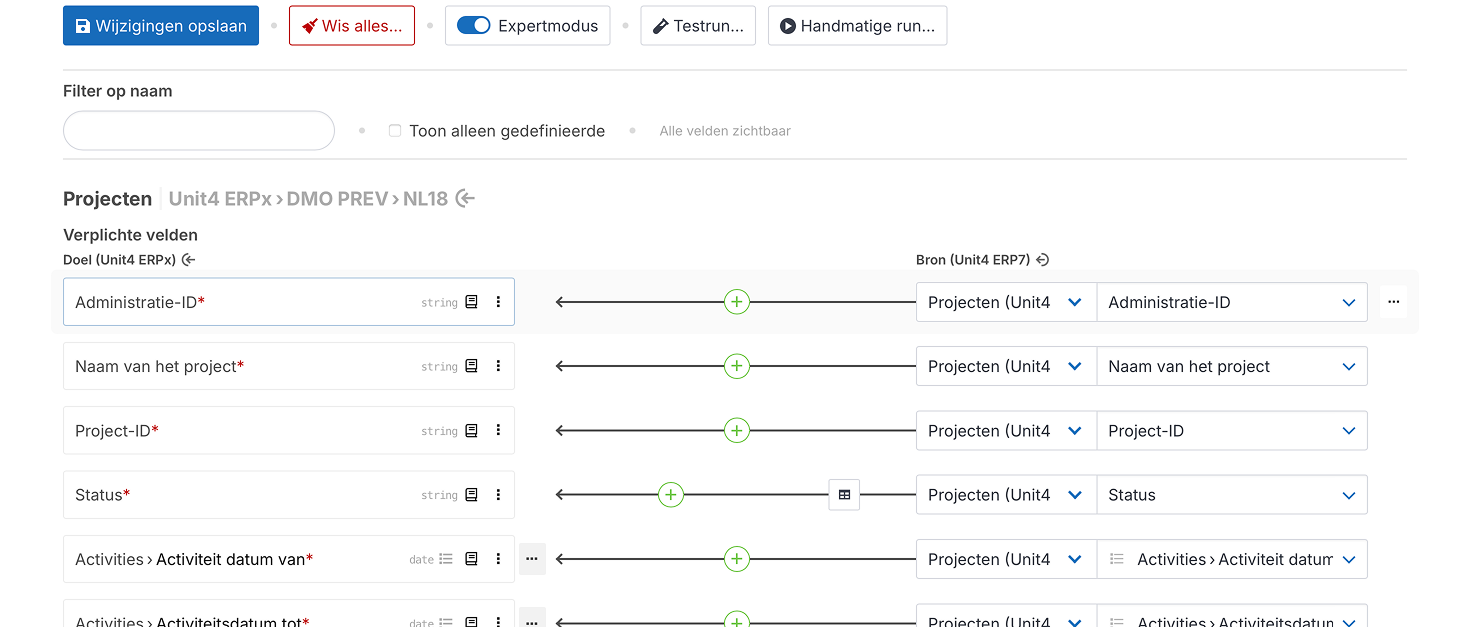This screenshot has height=627, width=1470.
Task: Click the Wijzigingen opslaan button
Action: 160,25
